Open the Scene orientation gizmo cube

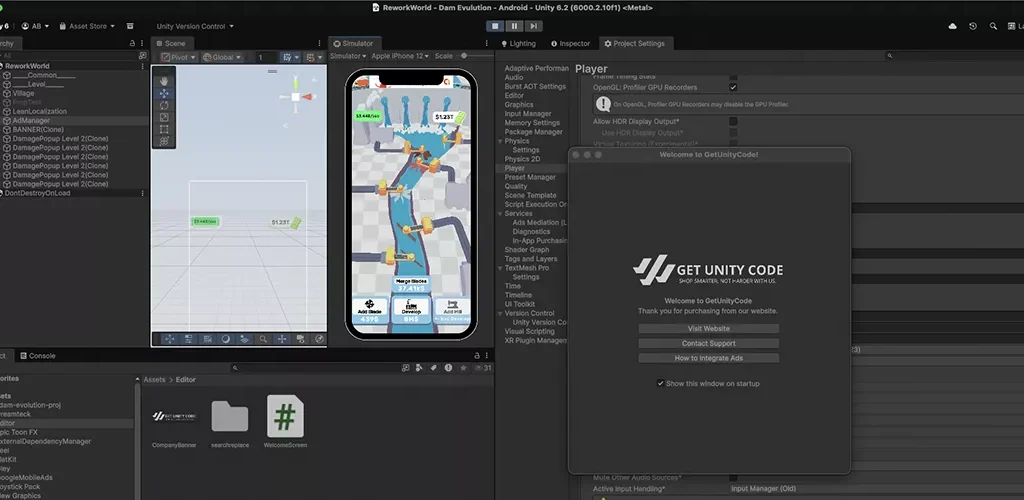(x=295, y=97)
